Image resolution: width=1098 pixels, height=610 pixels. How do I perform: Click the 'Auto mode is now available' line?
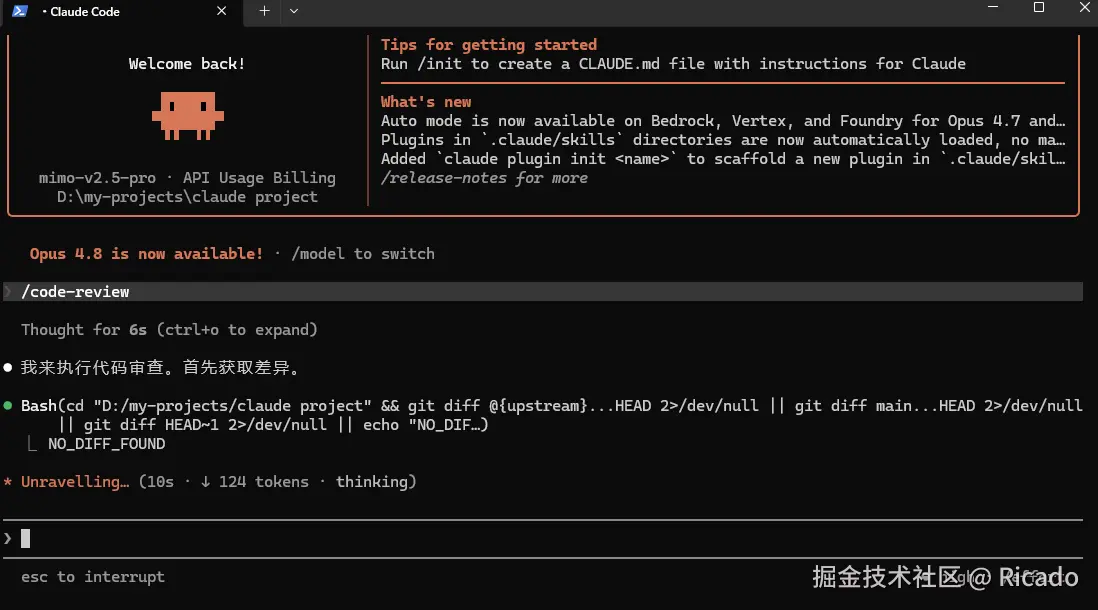(723, 121)
